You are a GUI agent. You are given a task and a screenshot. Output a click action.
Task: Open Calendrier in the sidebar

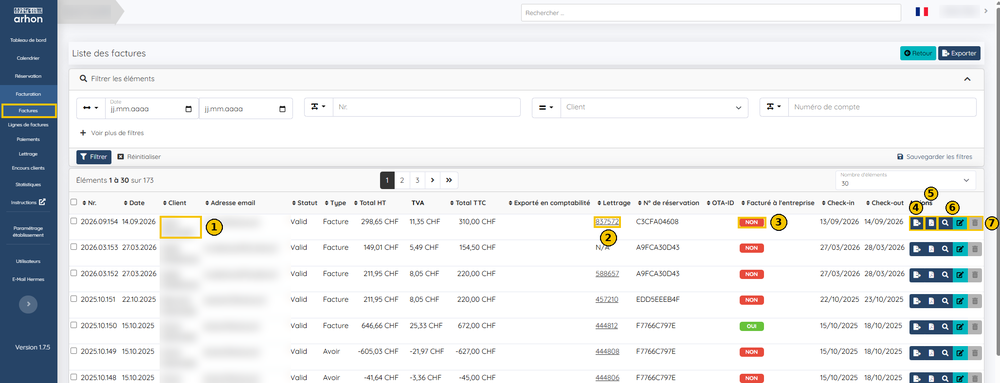pyautogui.click(x=28, y=58)
